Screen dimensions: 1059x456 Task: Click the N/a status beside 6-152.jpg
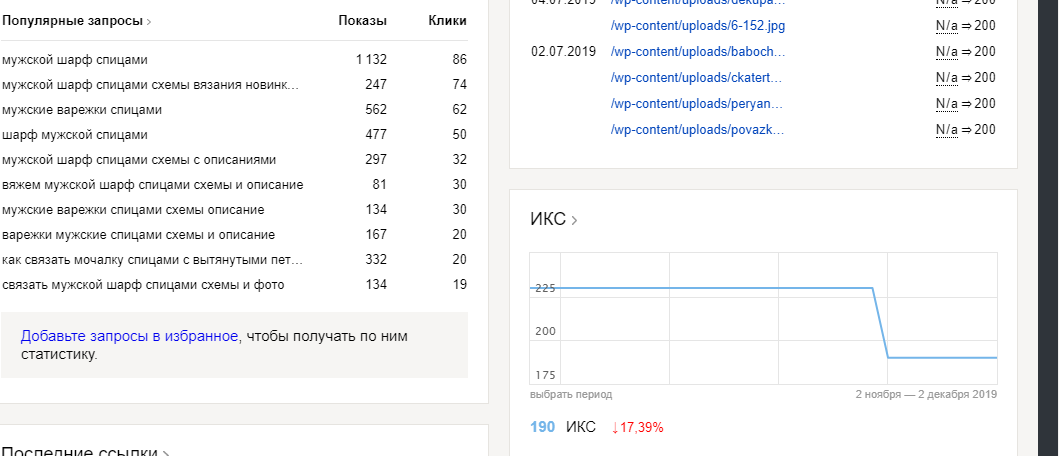pyautogui.click(x=947, y=26)
